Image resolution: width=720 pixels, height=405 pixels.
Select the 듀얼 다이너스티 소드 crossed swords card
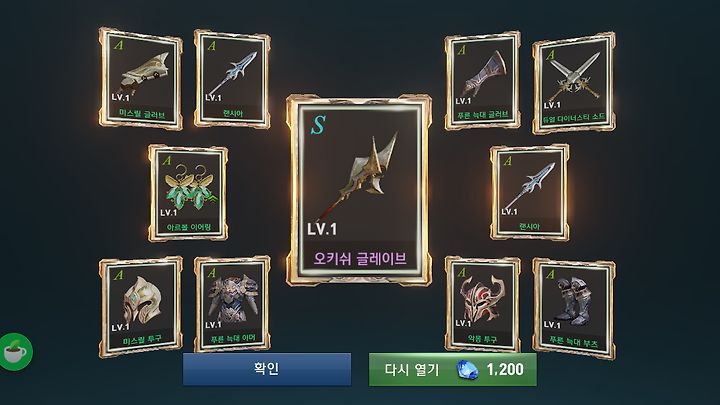point(574,83)
